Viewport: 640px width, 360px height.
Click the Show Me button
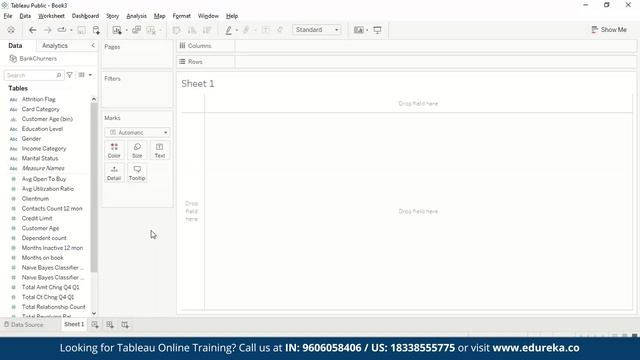pos(609,30)
